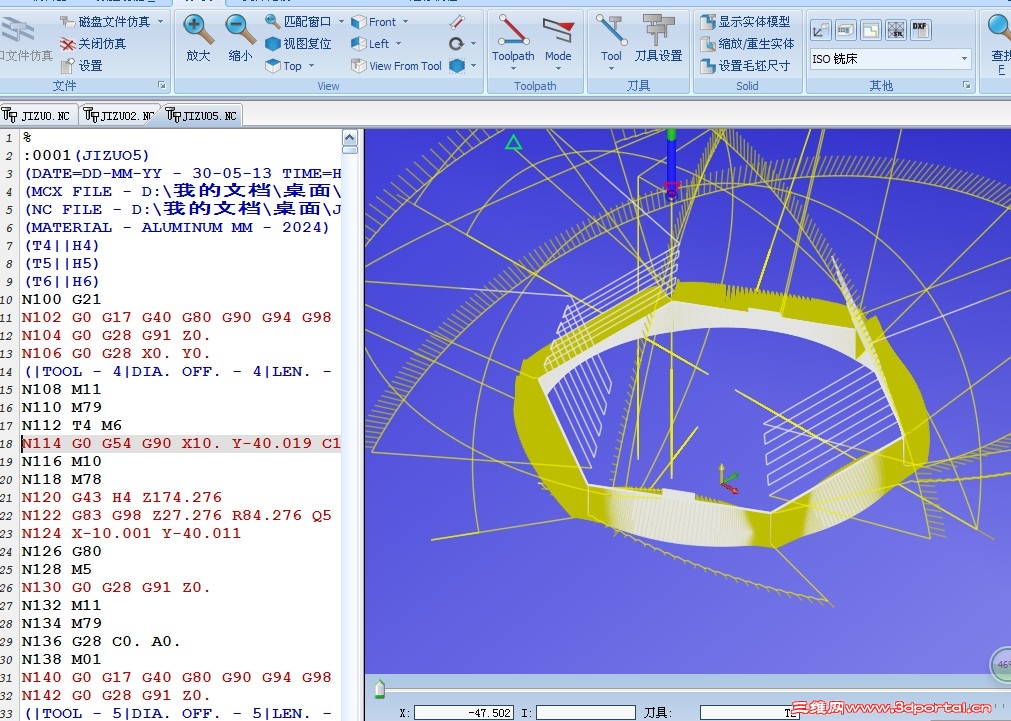
Task: Click the rotate view icon
Action: pyautogui.click(x=456, y=44)
